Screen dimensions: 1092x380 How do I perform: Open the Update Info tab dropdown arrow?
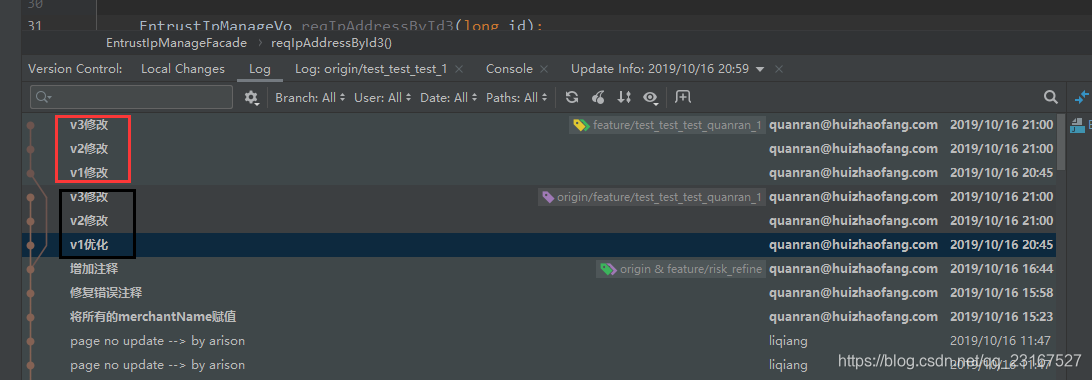point(760,70)
